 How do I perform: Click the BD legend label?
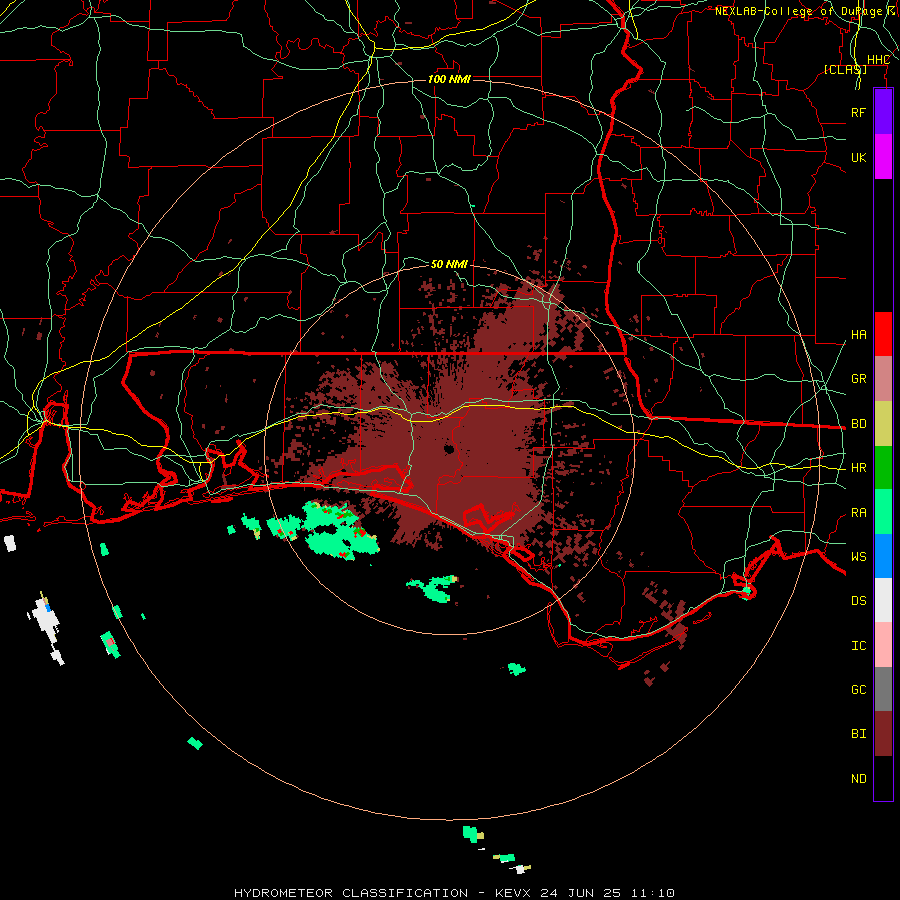[859, 424]
